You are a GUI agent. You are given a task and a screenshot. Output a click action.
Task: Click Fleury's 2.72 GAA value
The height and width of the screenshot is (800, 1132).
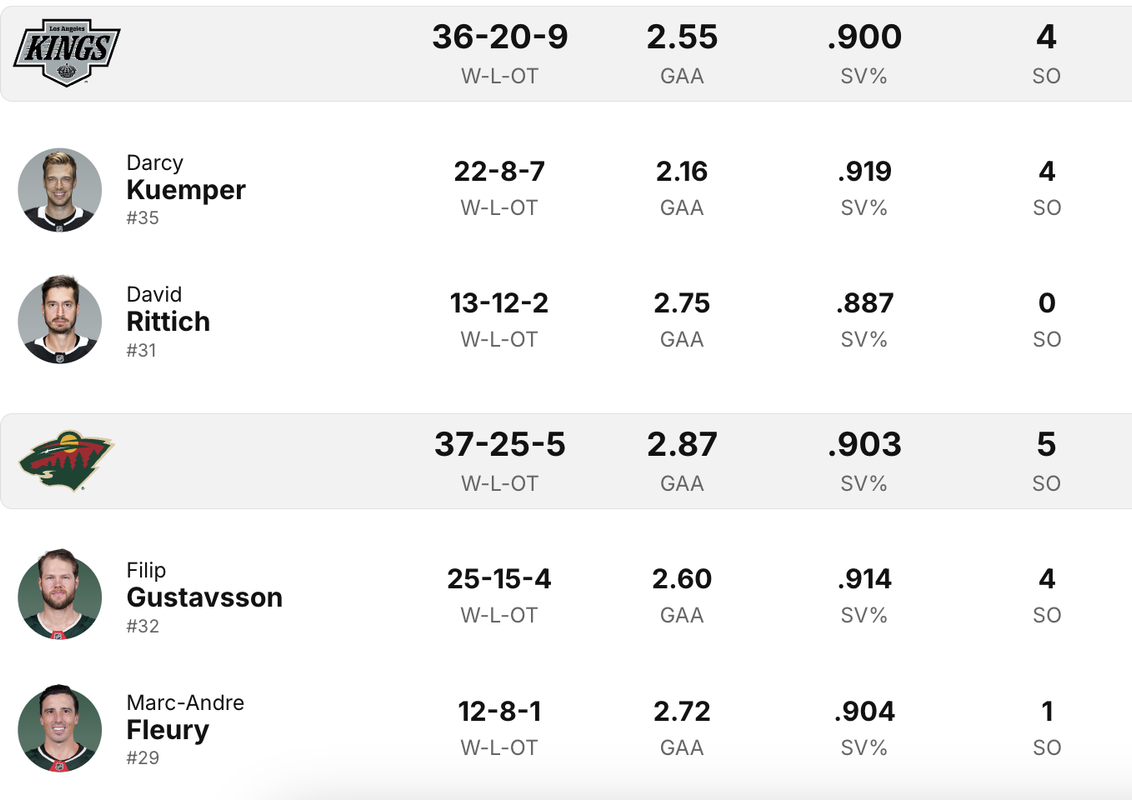tap(682, 712)
